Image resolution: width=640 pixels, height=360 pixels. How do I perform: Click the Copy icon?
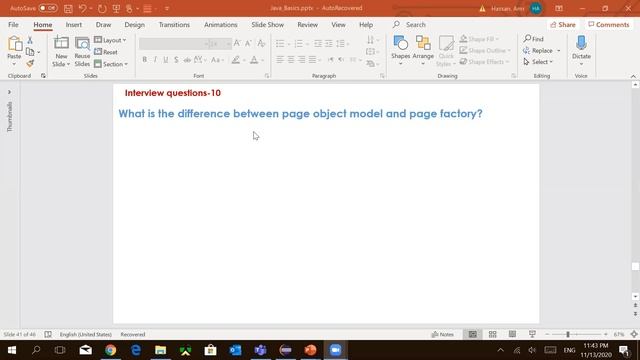pyautogui.click(x=30, y=52)
